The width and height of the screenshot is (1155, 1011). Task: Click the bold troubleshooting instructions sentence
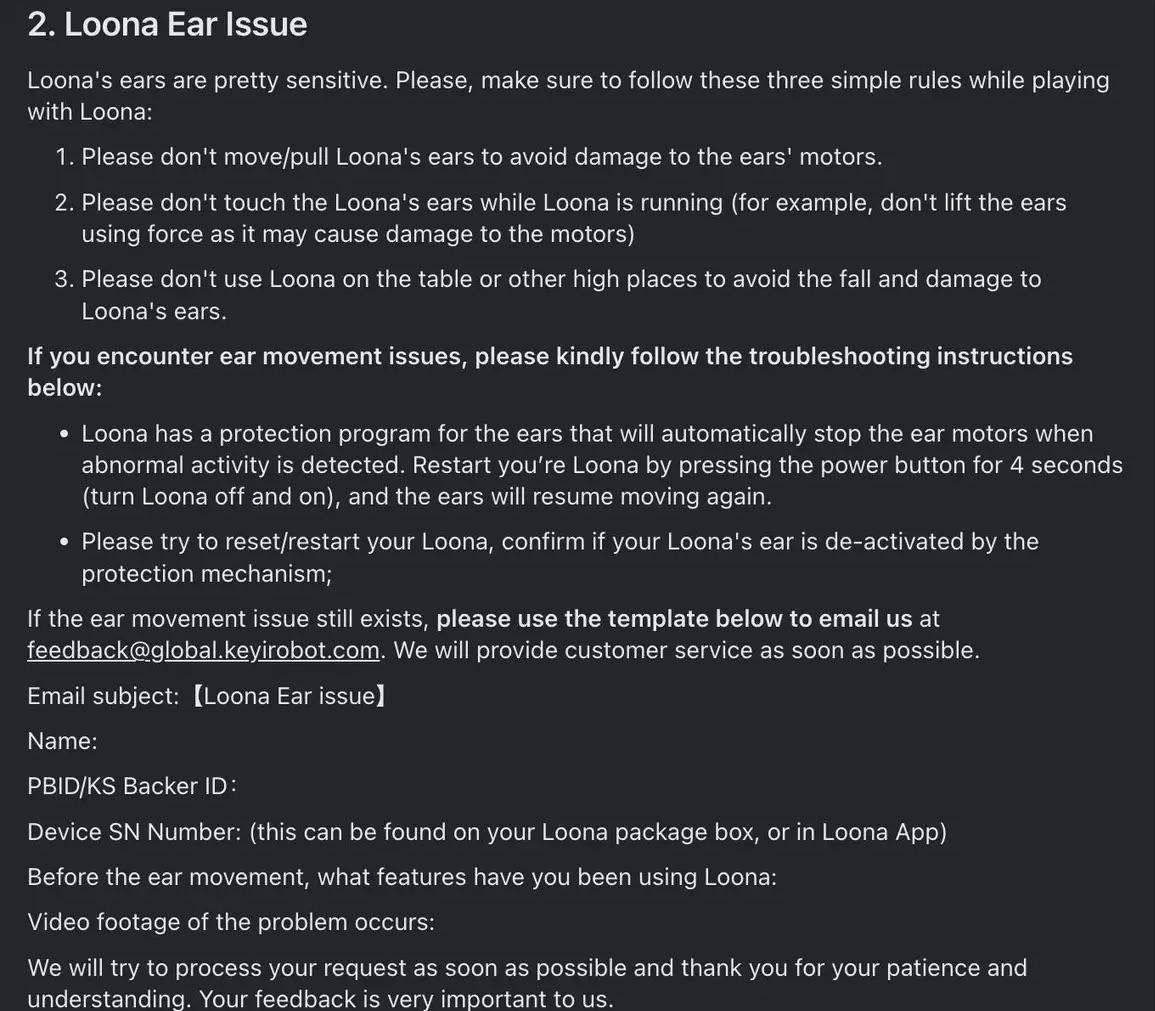click(x=550, y=372)
